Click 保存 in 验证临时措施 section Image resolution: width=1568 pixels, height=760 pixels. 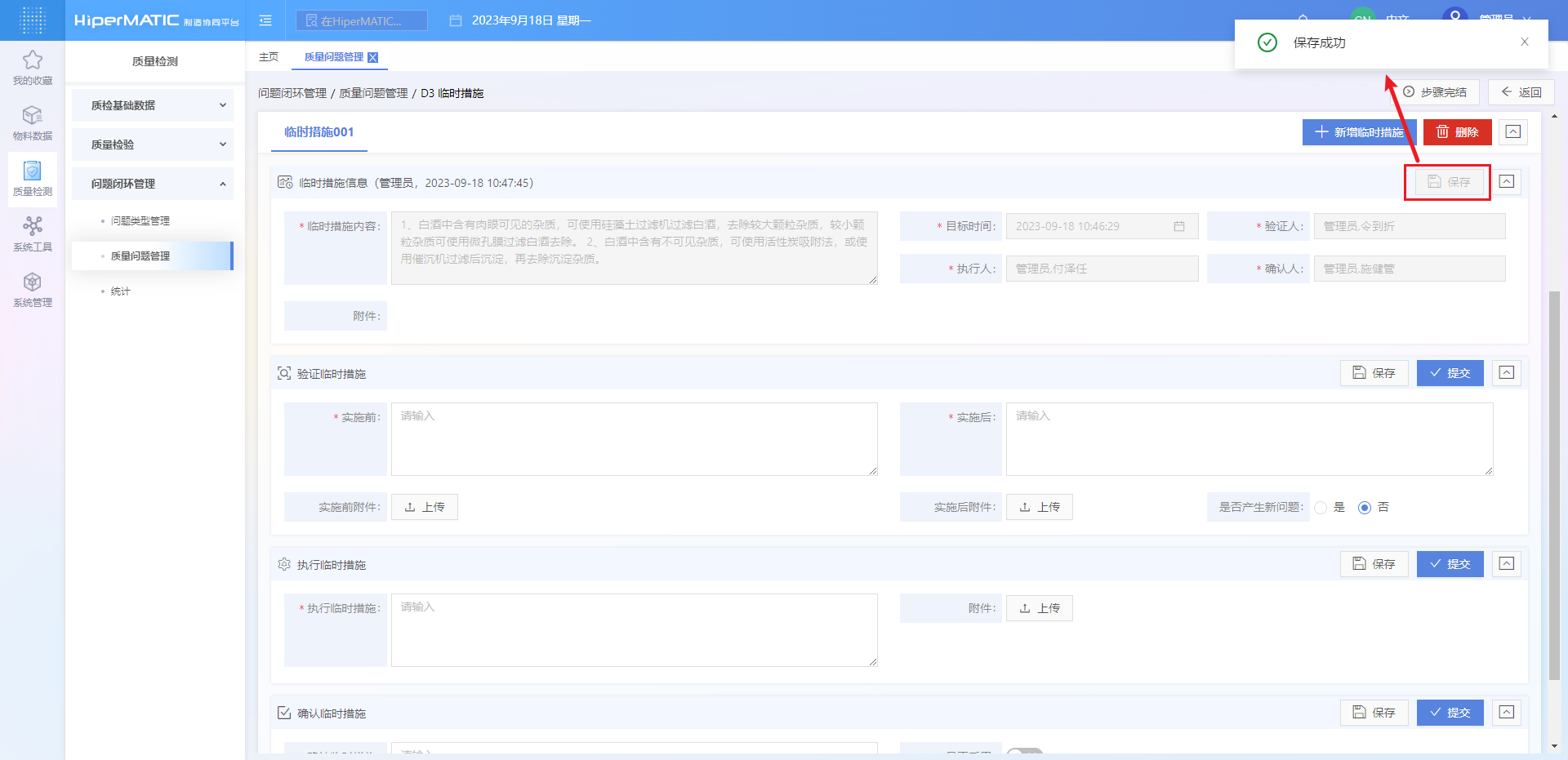[1374, 373]
